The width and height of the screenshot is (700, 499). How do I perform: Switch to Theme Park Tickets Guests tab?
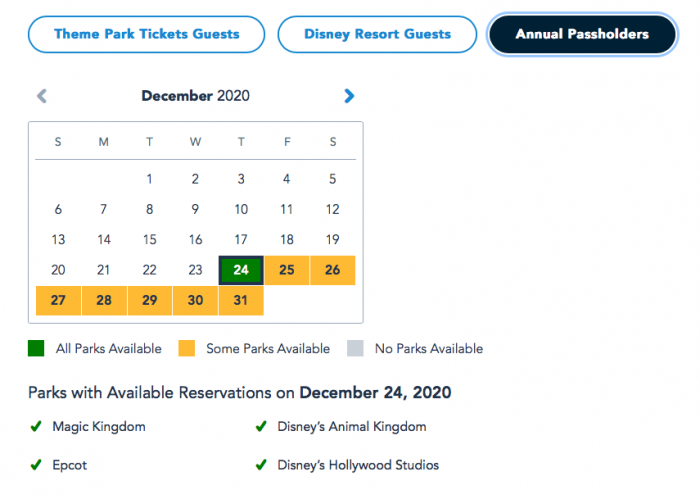[146, 34]
